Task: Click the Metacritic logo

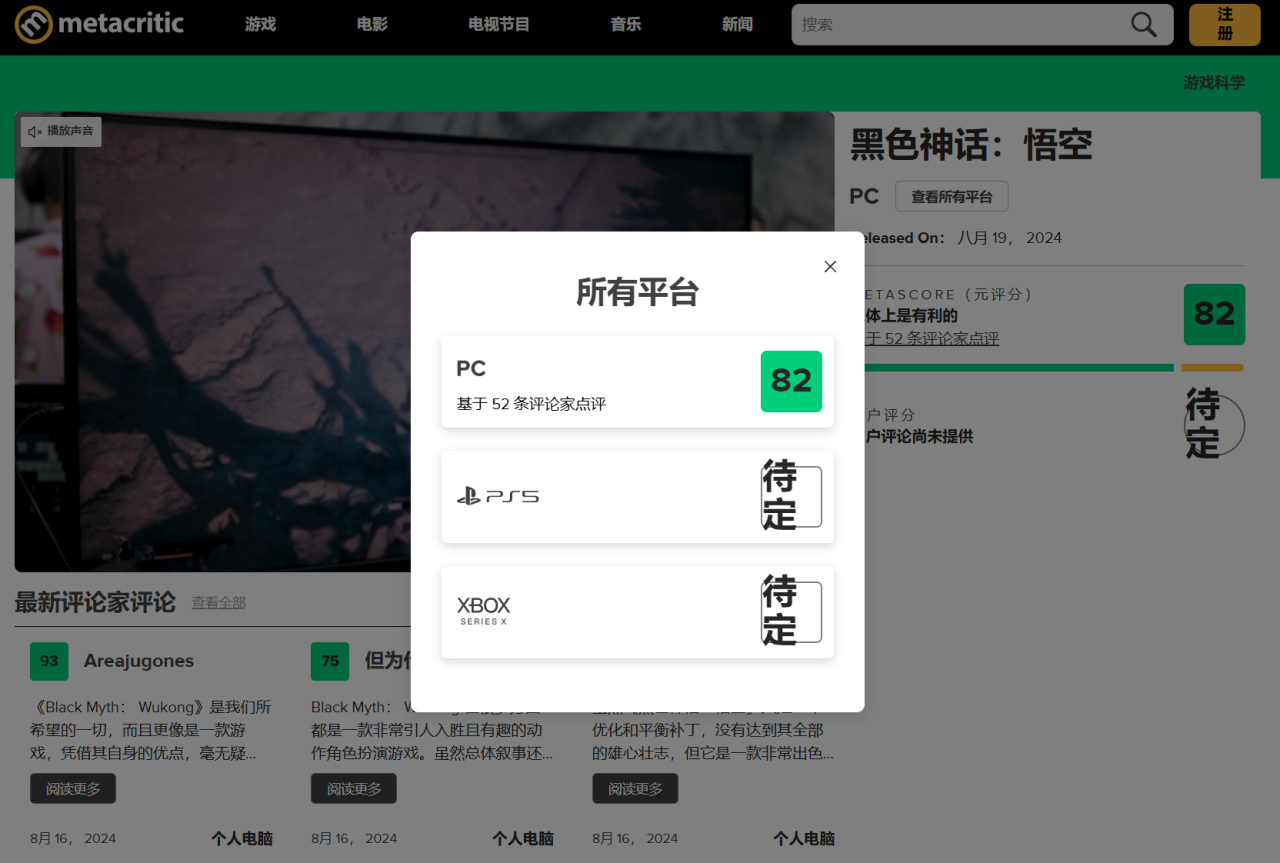Action: click(99, 23)
